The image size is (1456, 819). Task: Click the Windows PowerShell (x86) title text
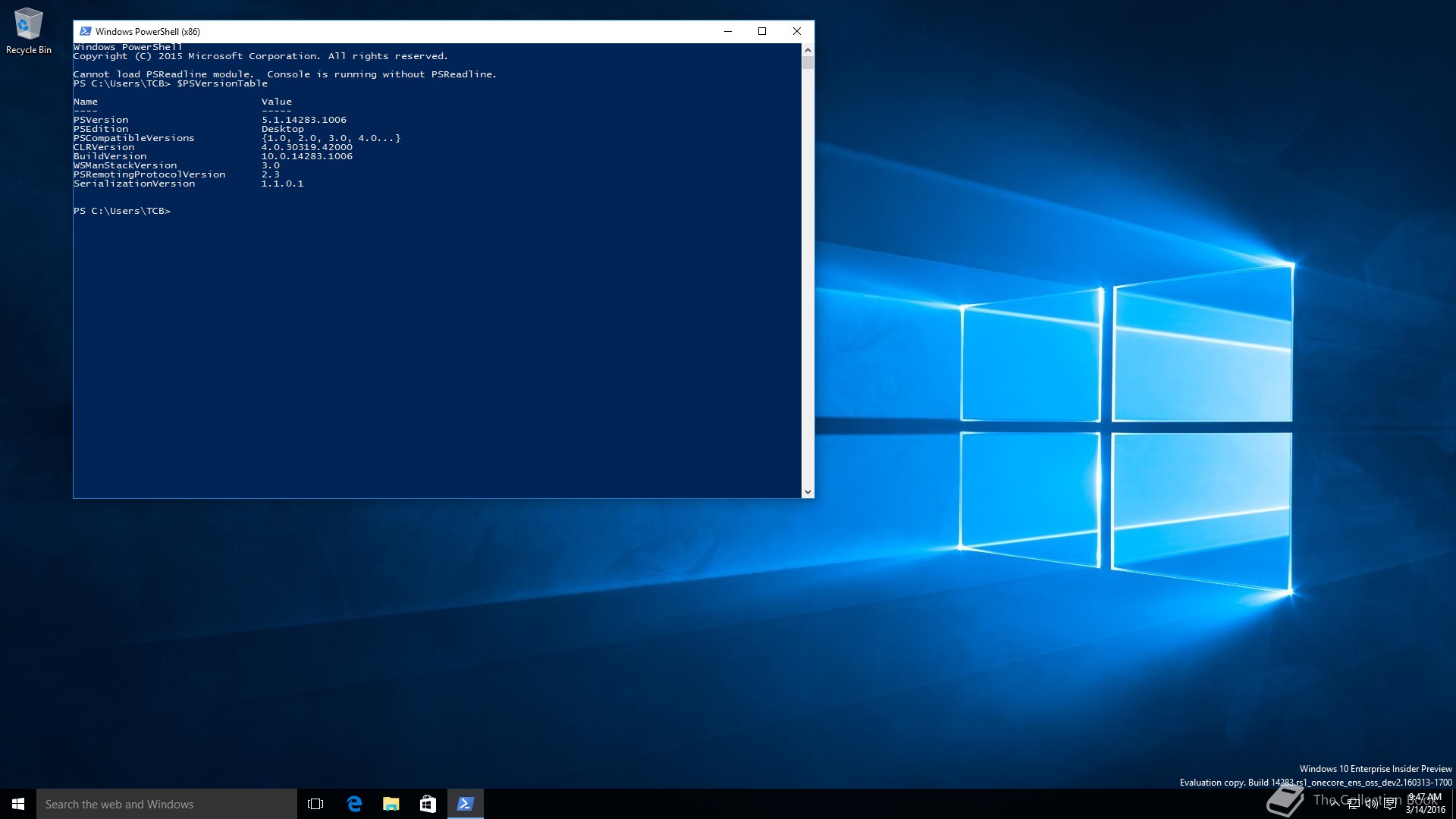[148, 32]
